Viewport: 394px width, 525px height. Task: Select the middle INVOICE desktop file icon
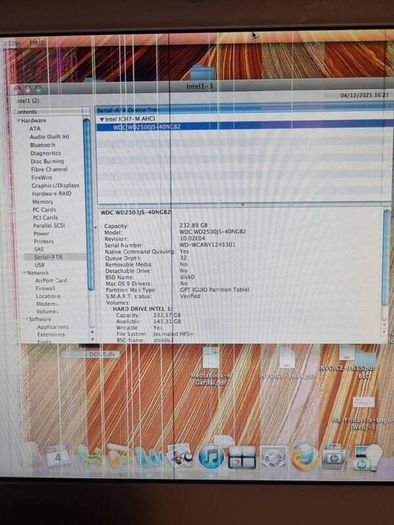coord(287,358)
